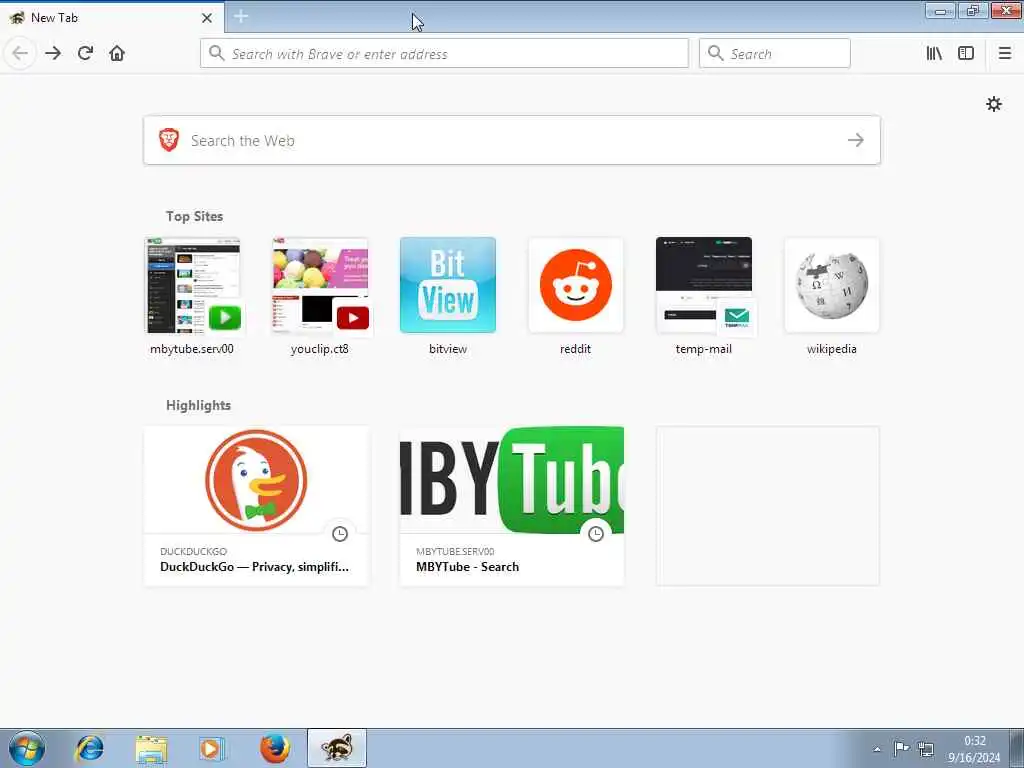
Task: Open Windows Media Player from taskbar
Action: (212, 748)
